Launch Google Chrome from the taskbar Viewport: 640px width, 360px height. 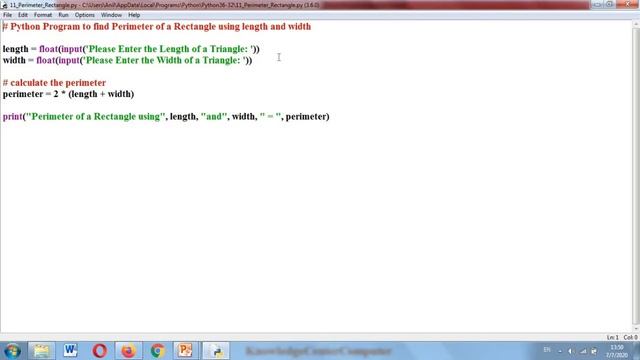(x=157, y=351)
